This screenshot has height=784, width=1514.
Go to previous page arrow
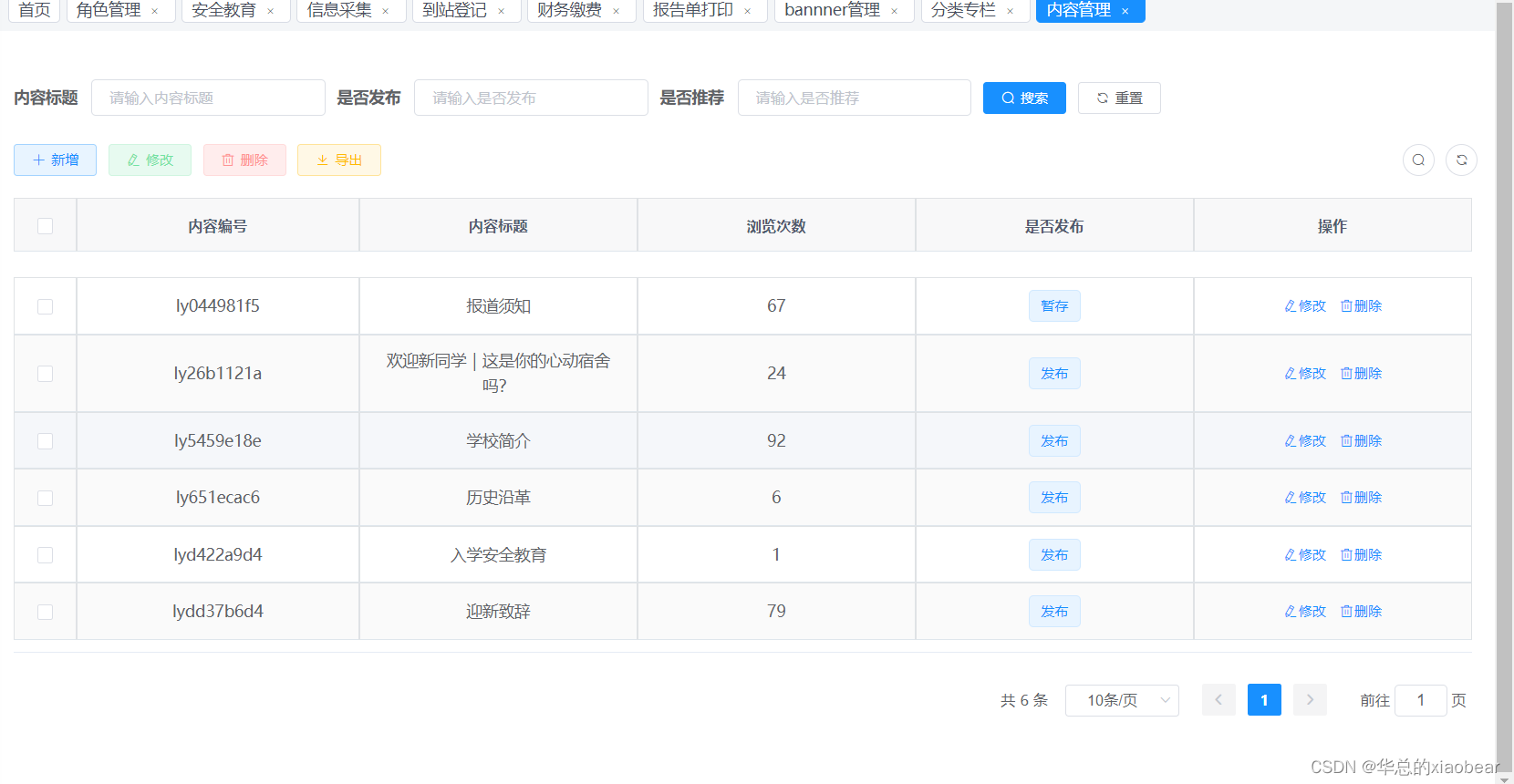pos(1218,700)
